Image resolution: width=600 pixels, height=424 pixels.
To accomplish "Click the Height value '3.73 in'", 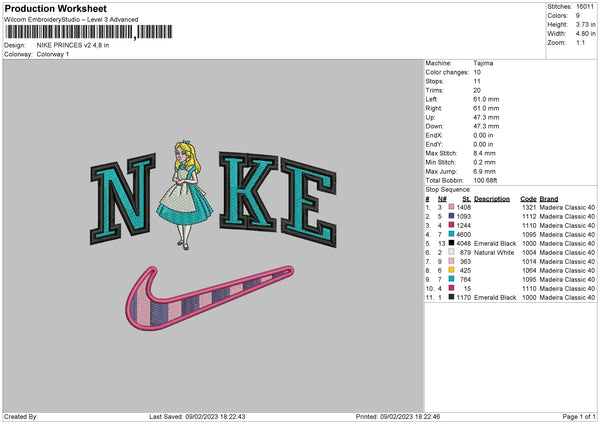I will [585, 24].
